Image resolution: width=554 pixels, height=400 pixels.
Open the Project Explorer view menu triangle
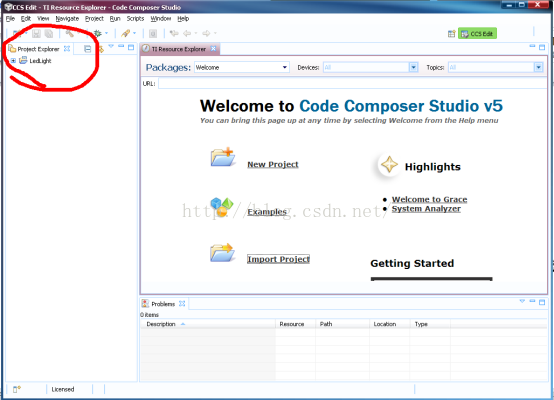[111, 46]
